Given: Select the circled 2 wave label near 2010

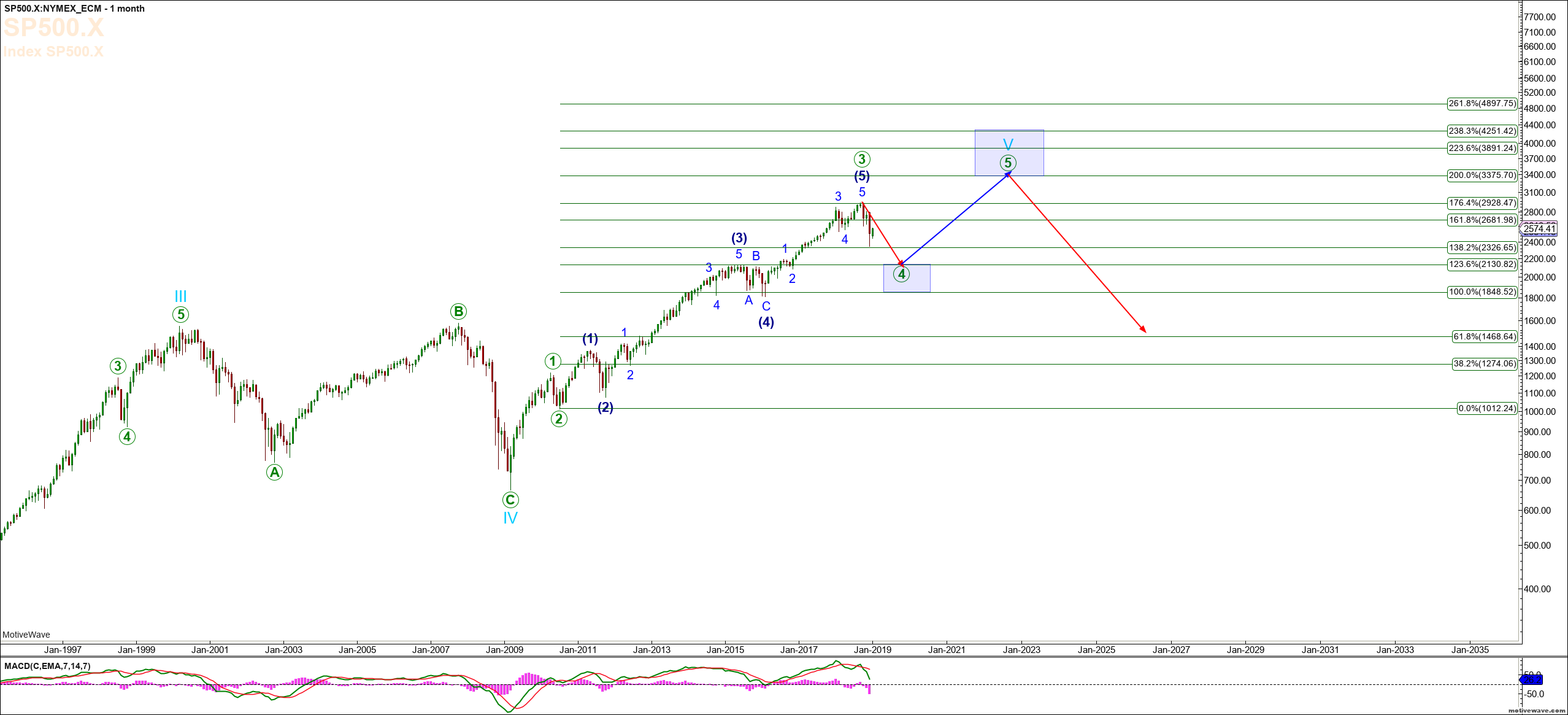Looking at the screenshot, I should click(559, 419).
